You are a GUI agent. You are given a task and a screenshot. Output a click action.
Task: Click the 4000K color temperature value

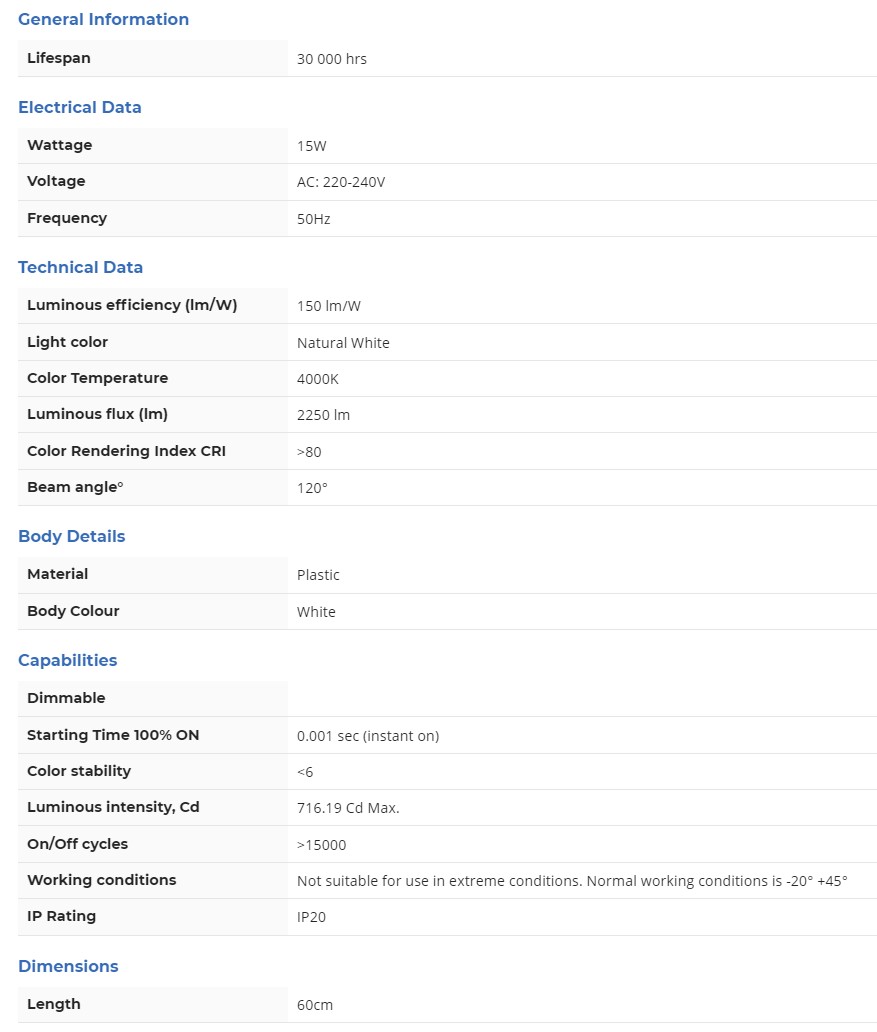(x=317, y=379)
